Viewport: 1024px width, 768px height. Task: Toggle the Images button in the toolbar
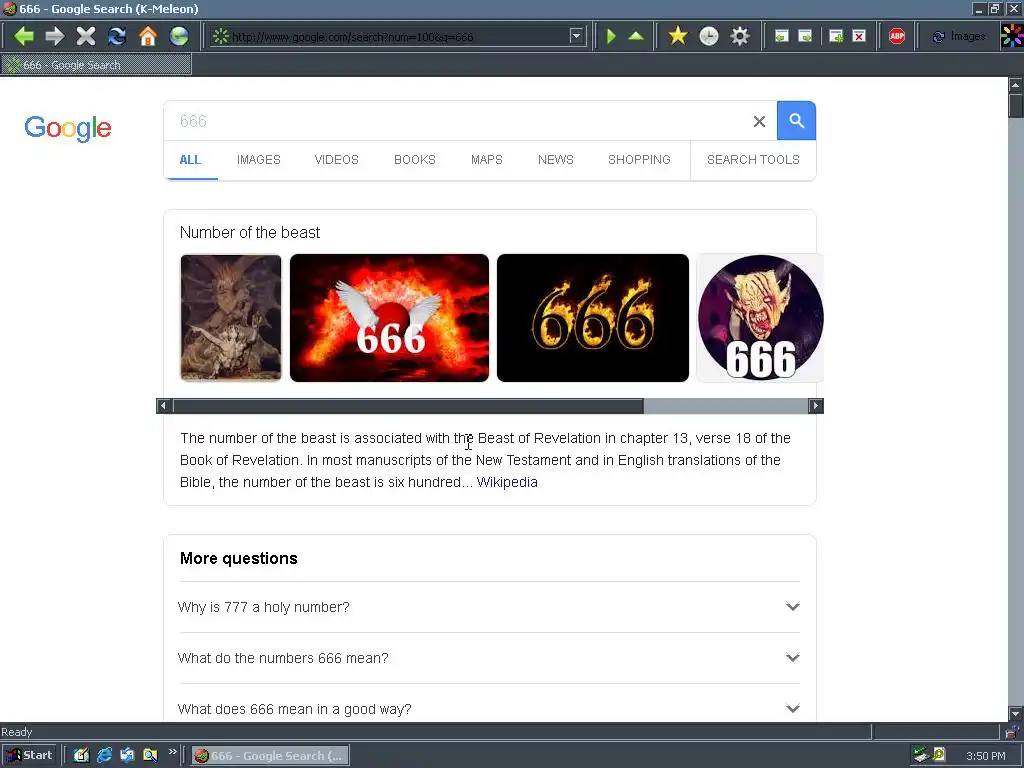(959, 37)
